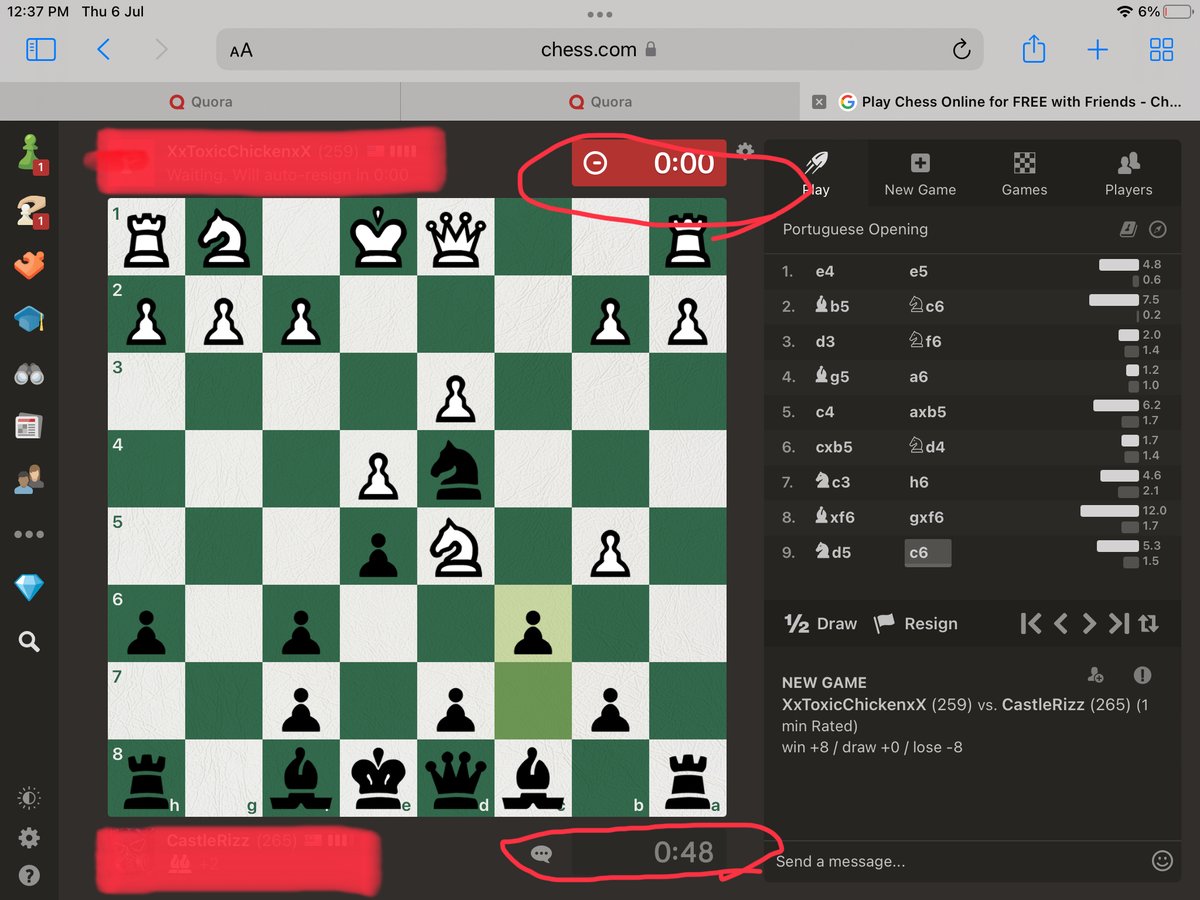Select the Play rocket tab

point(816,174)
